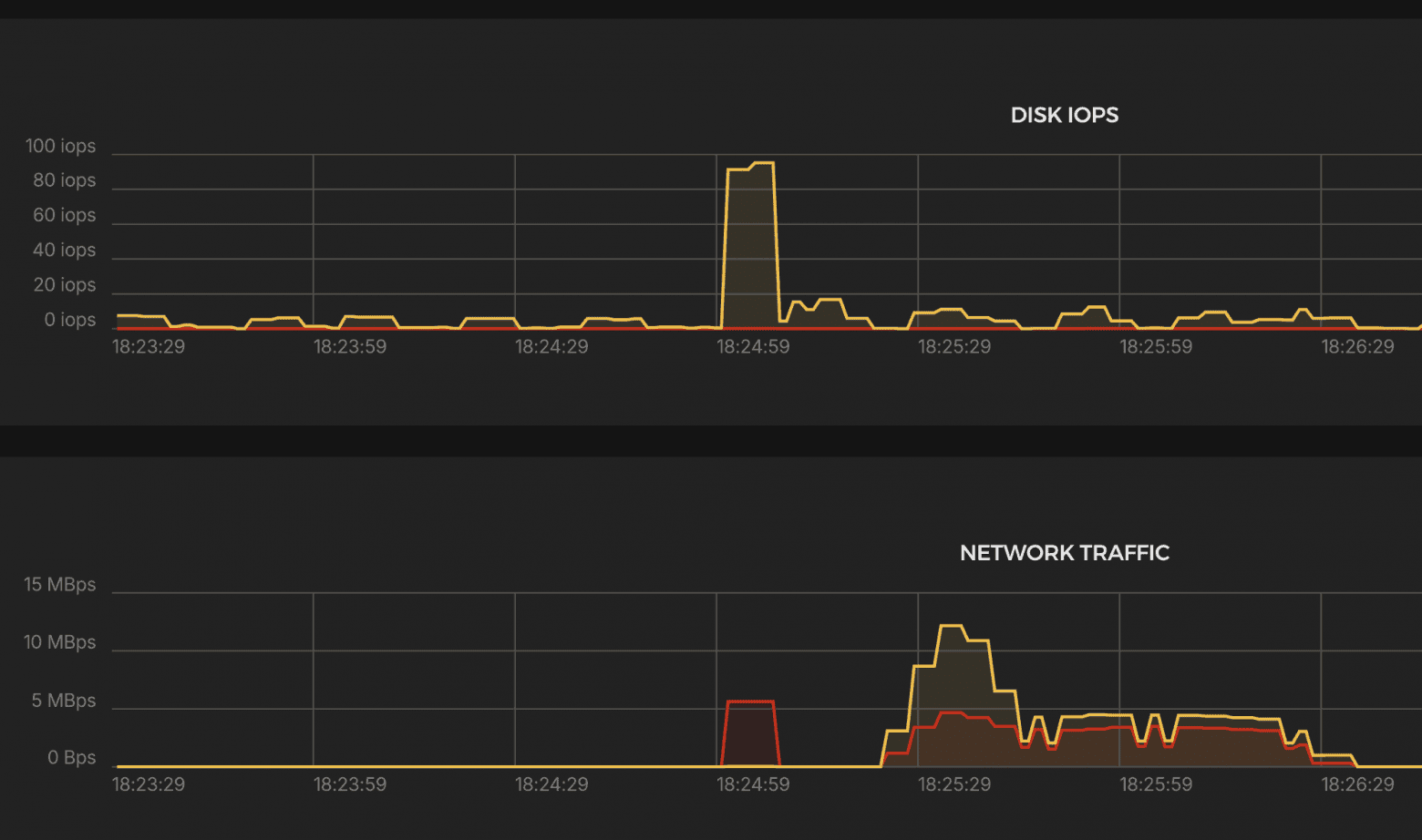Select 18:25:29 label on Disk IOPS axis

pos(954,347)
